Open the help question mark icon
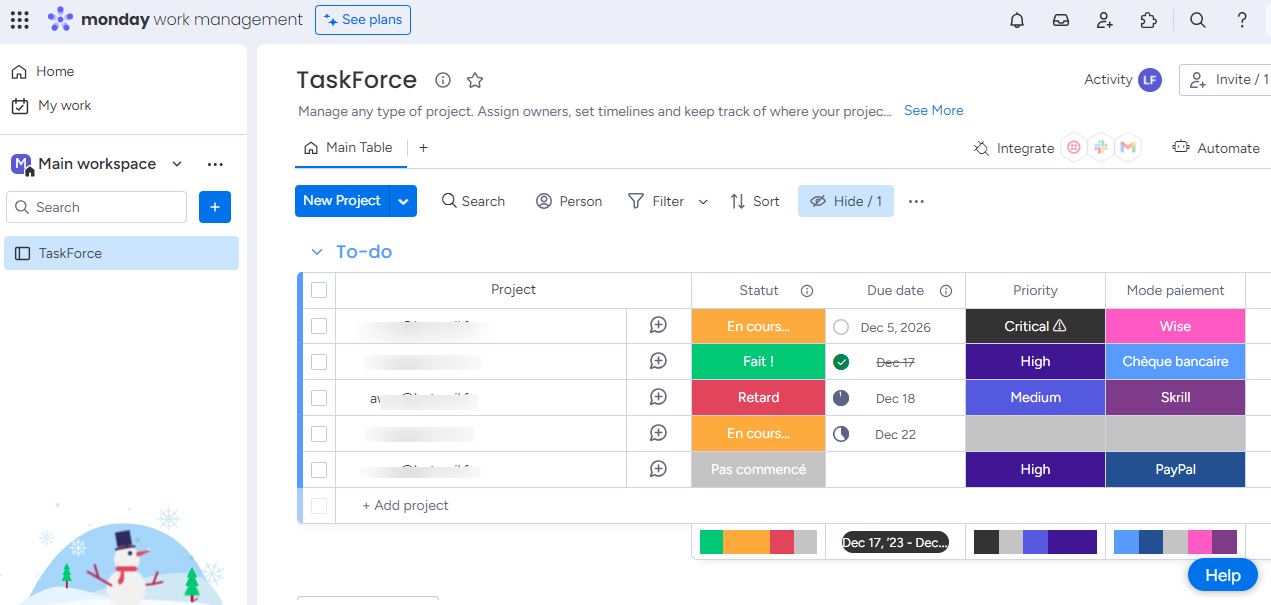The height and width of the screenshot is (605, 1271). 1242,20
